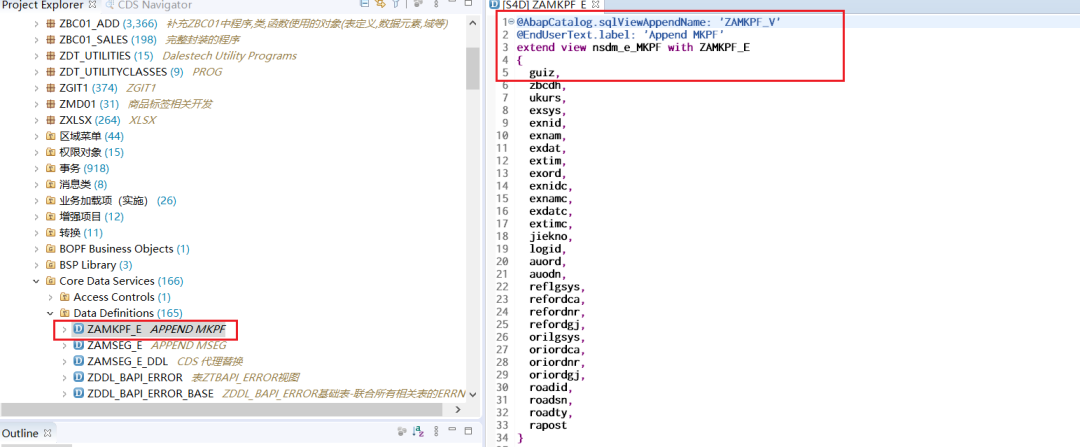This screenshot has width=1080, height=447.
Task: Click the 'oriordgj,' field on line 29
Action: 556,375
